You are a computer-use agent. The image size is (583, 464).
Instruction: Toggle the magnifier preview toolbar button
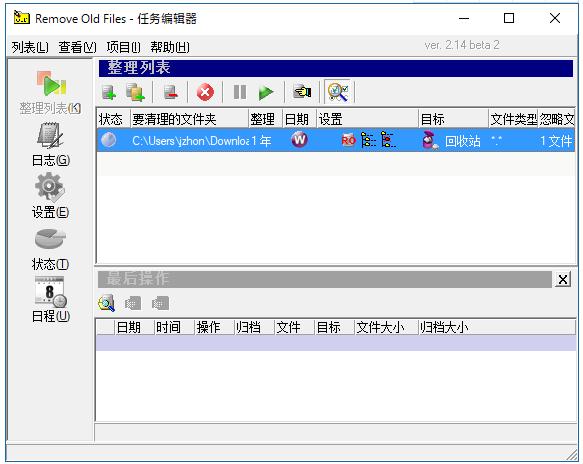(338, 92)
